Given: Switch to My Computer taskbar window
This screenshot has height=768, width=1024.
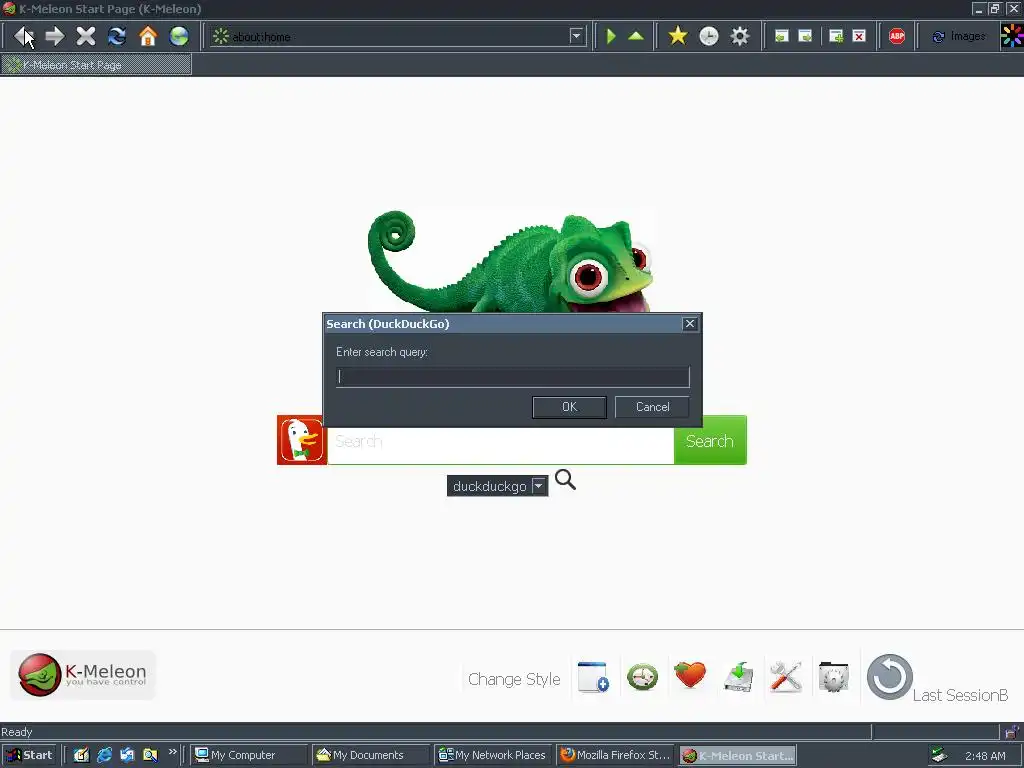Looking at the screenshot, I should pyautogui.click(x=249, y=755).
